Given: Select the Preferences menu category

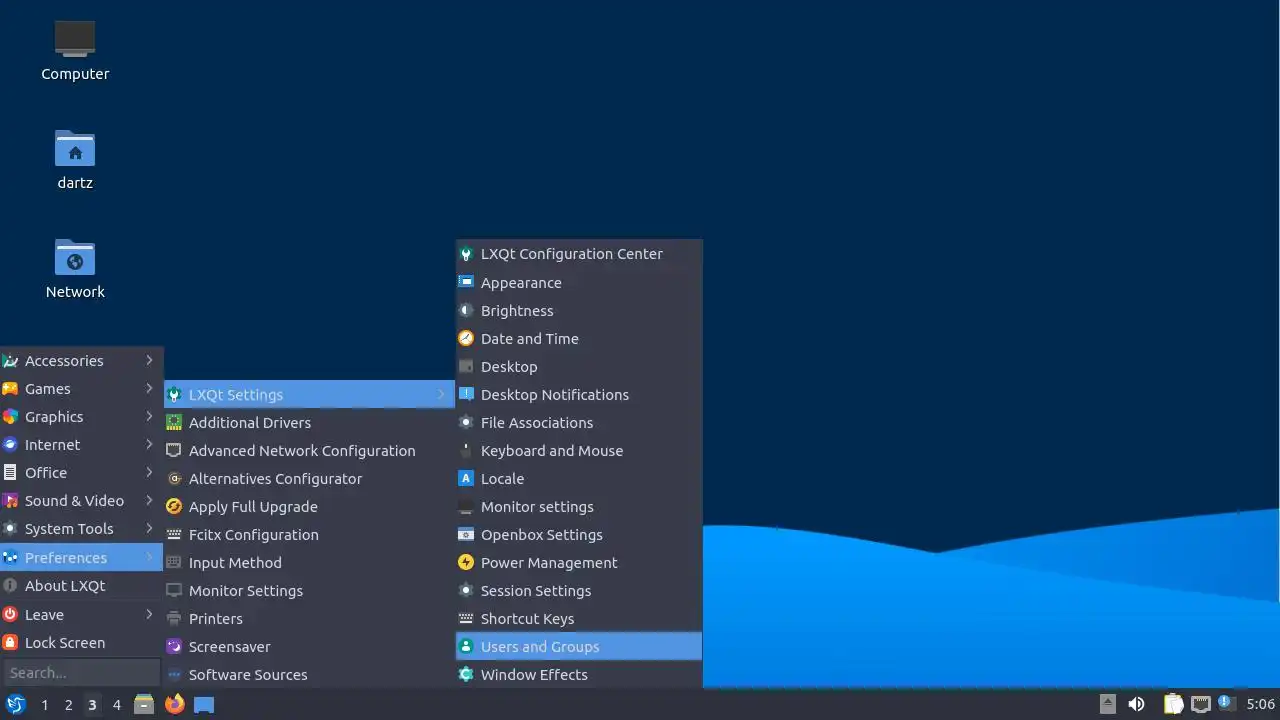Looking at the screenshot, I should (81, 558).
